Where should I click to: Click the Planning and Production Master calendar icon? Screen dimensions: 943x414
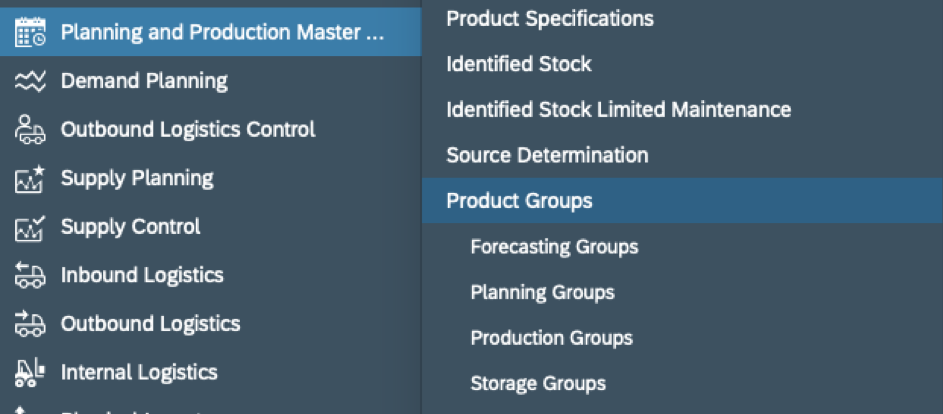point(30,32)
